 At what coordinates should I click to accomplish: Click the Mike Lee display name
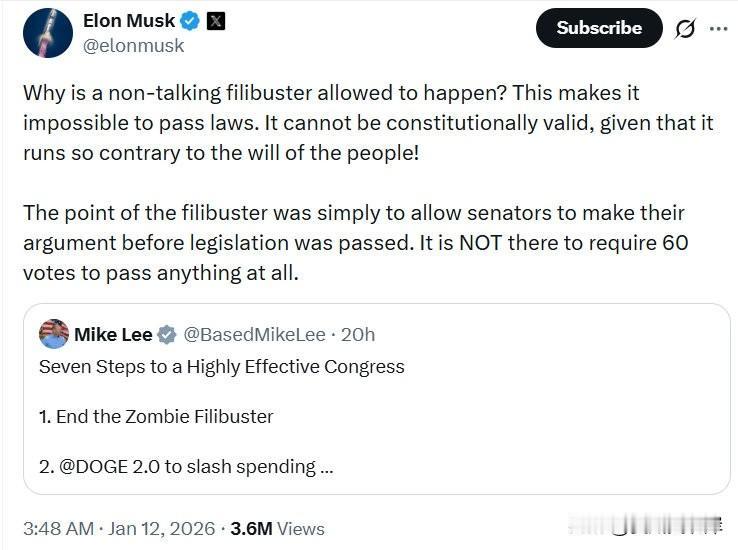click(x=113, y=335)
